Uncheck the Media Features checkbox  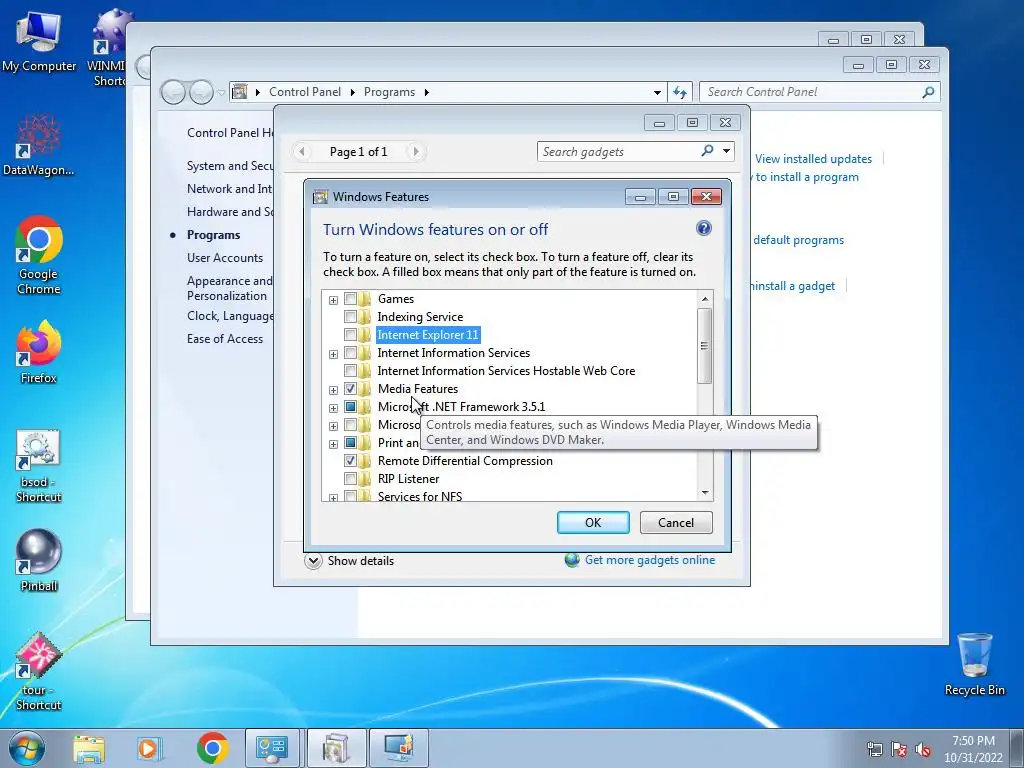coord(350,389)
